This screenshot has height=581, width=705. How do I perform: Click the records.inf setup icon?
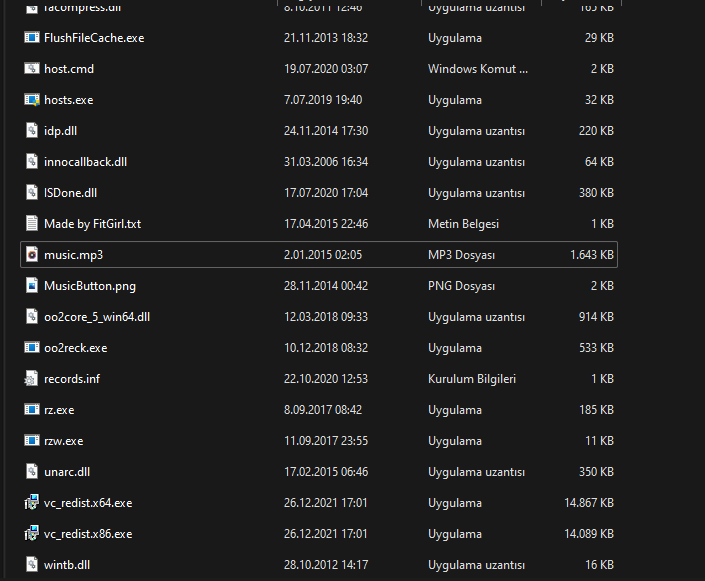32,379
